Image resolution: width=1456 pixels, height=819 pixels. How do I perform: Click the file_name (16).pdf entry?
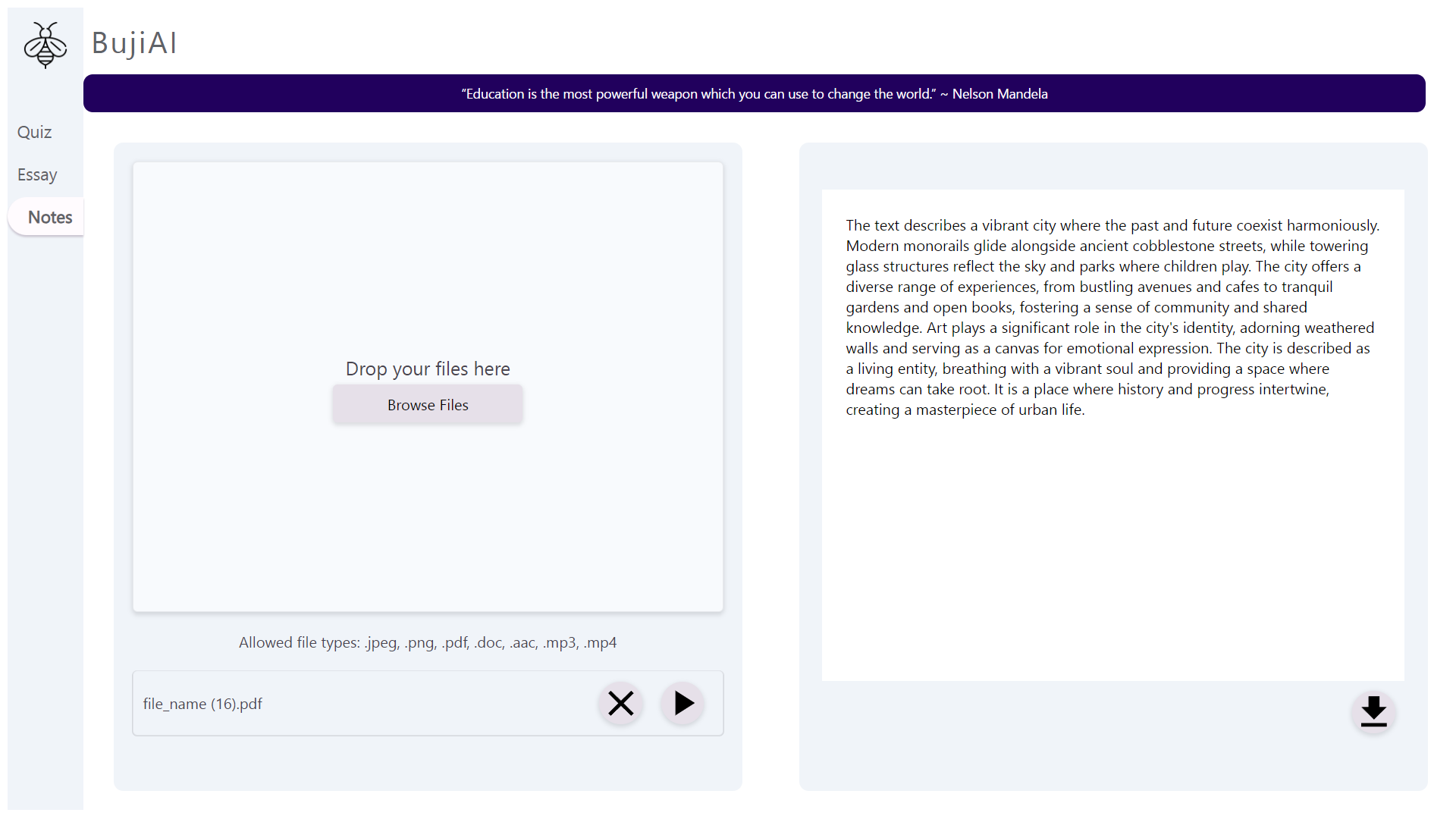[202, 704]
